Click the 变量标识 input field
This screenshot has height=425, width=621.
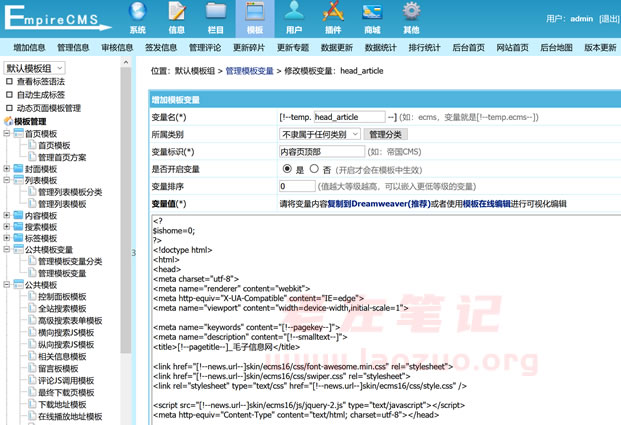pyautogui.click(x=320, y=151)
